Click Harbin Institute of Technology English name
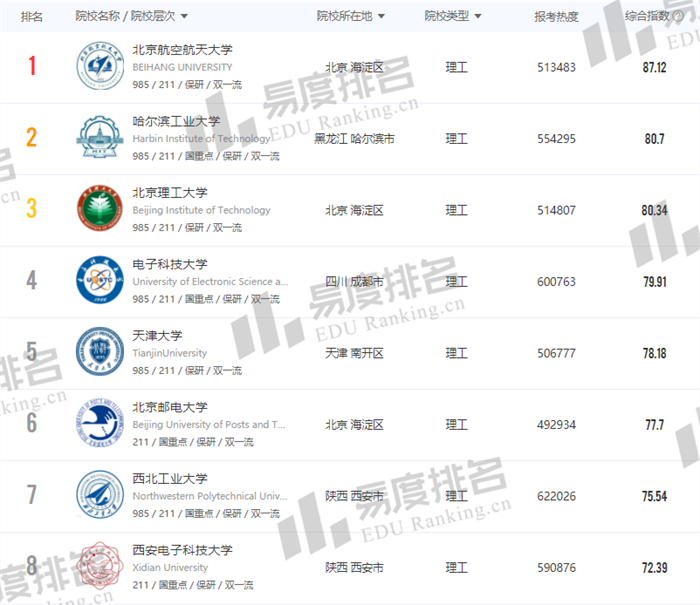Image resolution: width=700 pixels, height=605 pixels. (201, 139)
